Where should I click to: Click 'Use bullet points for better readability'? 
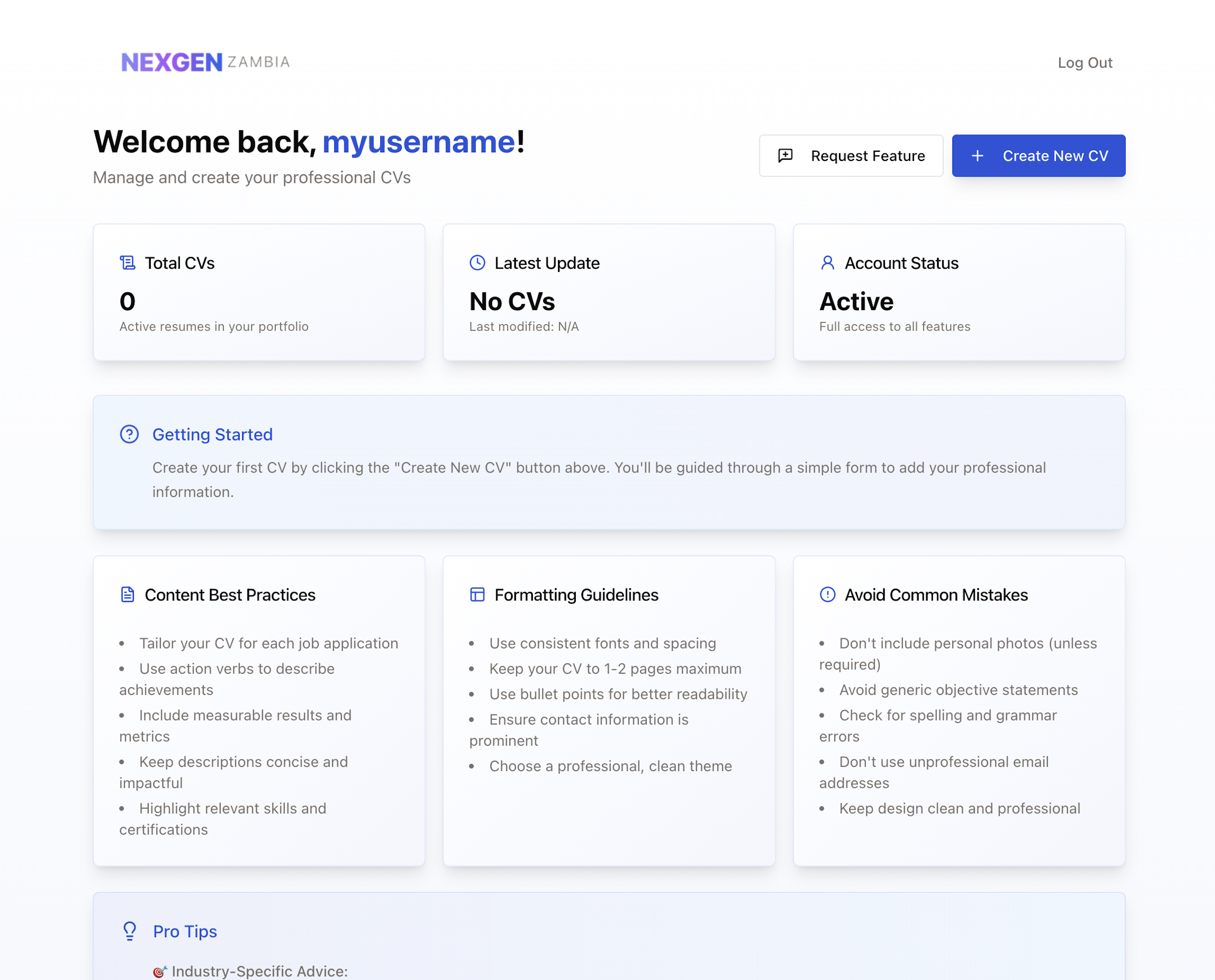618,694
